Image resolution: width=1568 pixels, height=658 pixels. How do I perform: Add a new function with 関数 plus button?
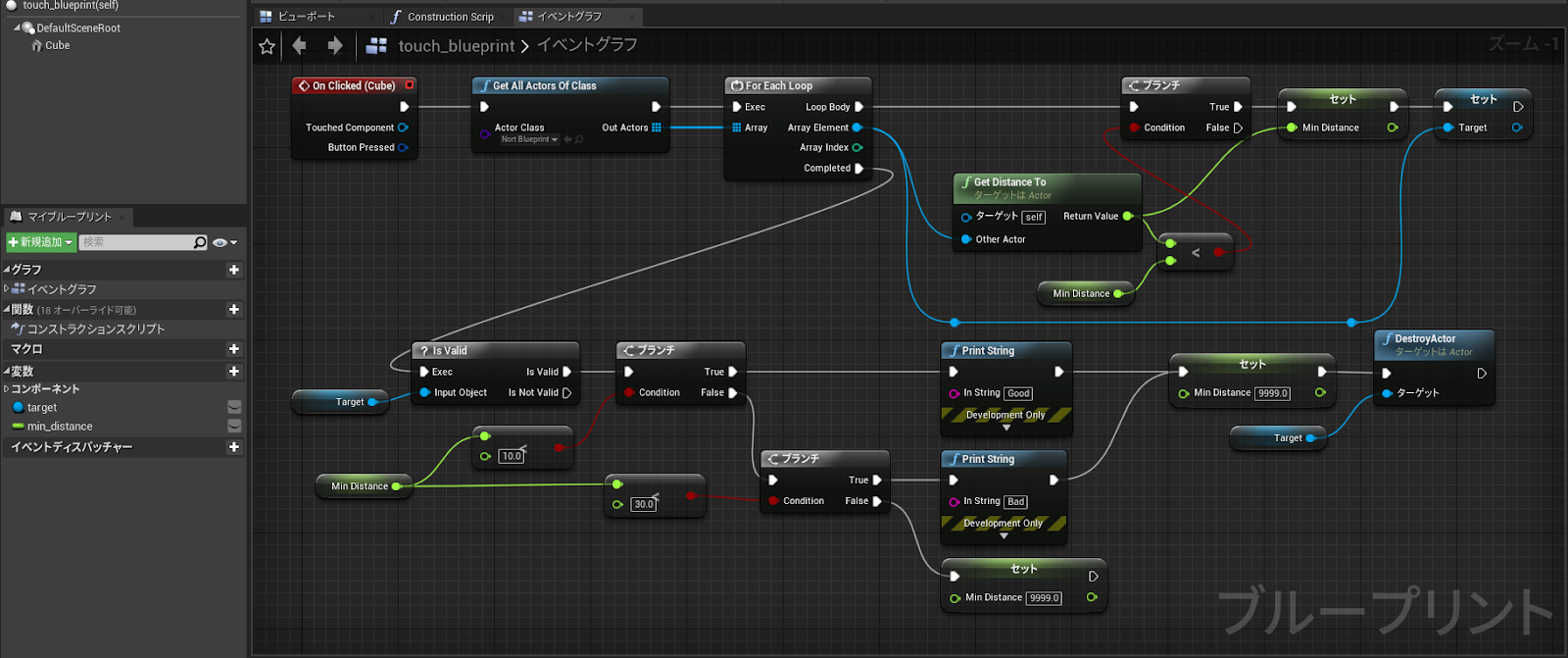click(x=234, y=309)
